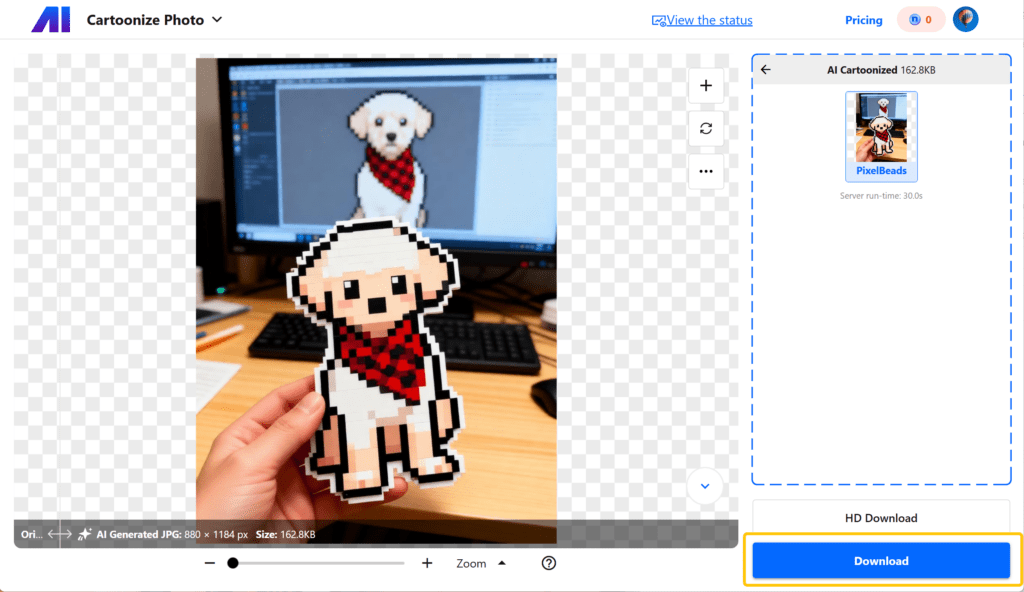Click the zoom slider handle

[233, 563]
